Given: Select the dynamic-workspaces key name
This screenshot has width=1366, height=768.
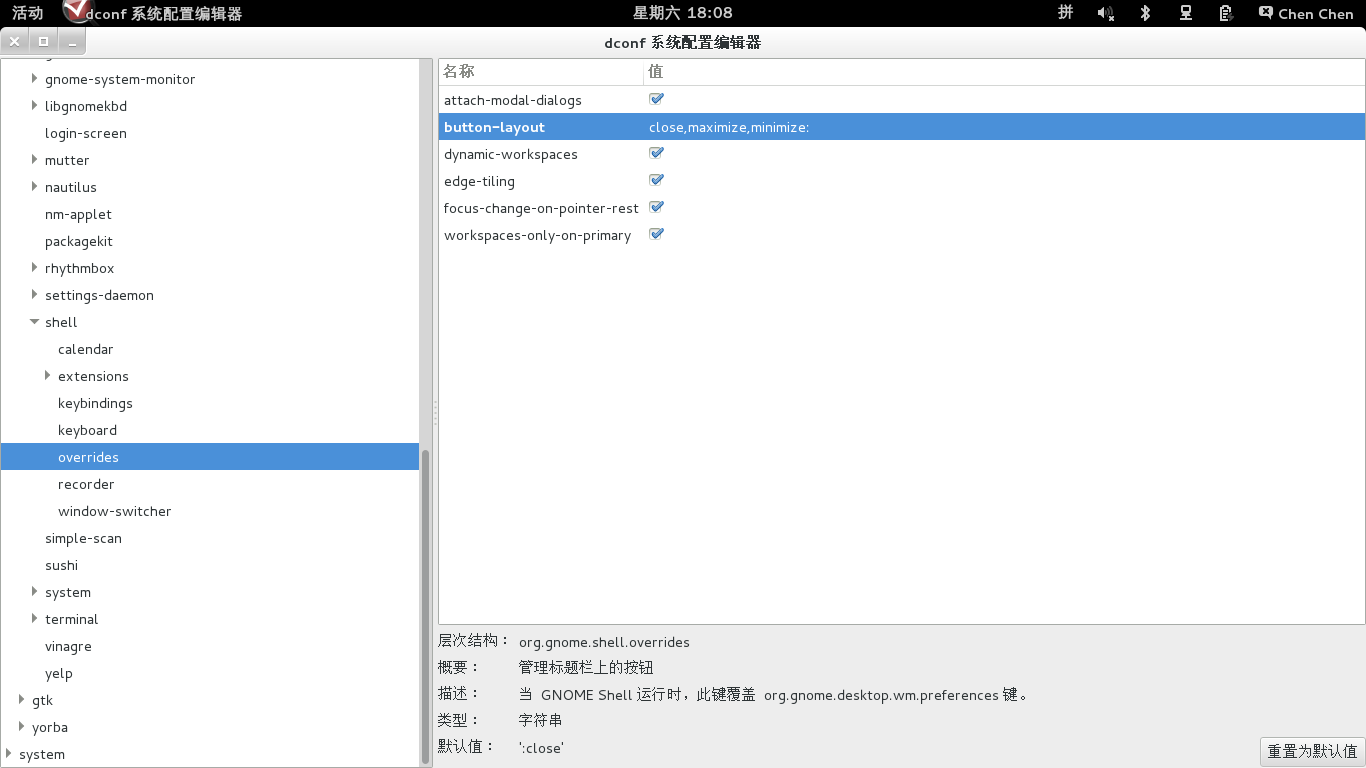Looking at the screenshot, I should (511, 154).
